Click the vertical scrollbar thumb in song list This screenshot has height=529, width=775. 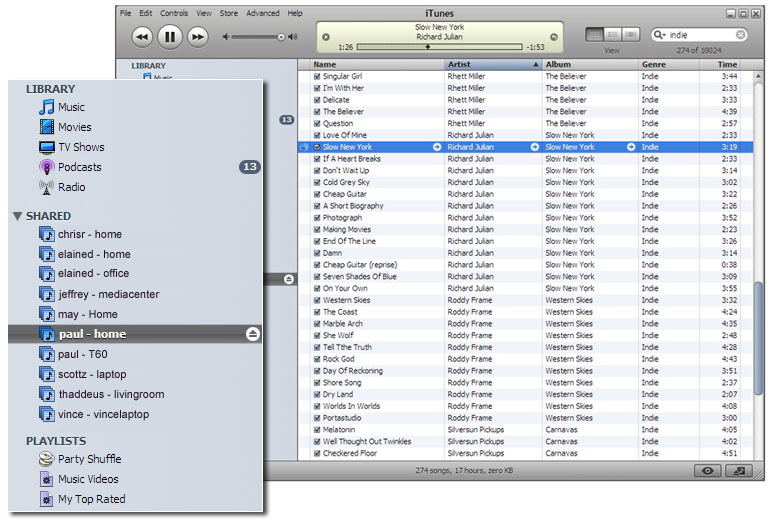(x=758, y=339)
